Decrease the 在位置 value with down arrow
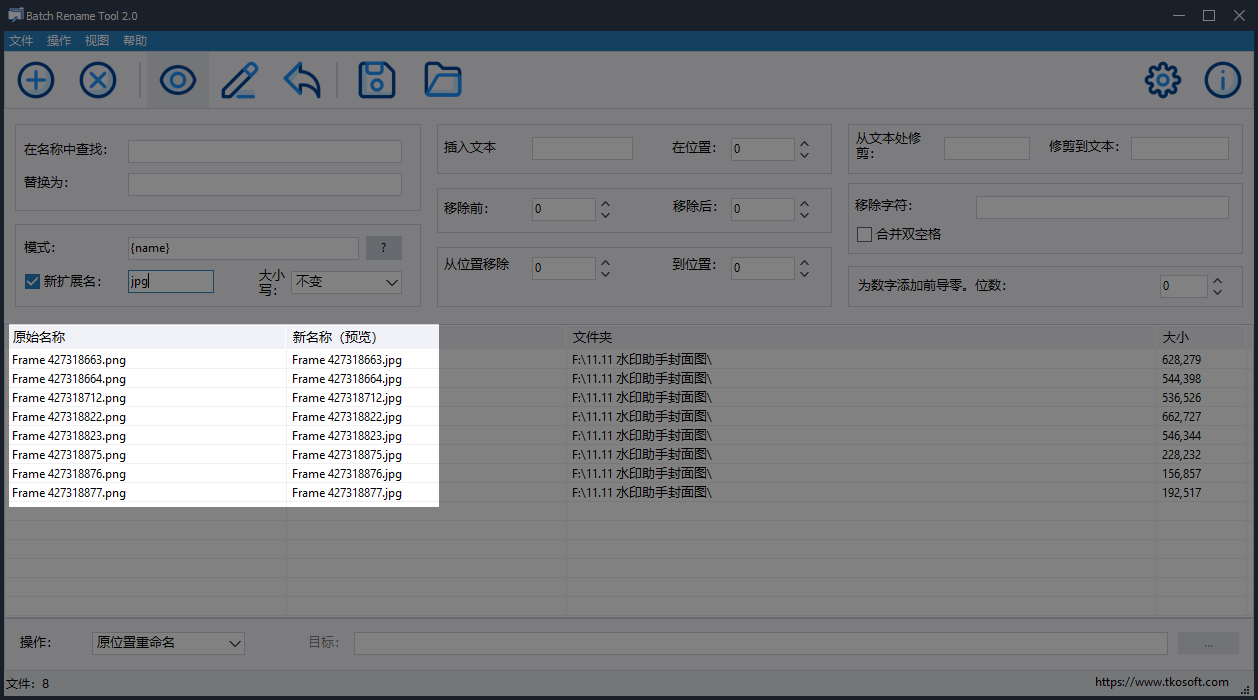Image resolution: width=1258 pixels, height=700 pixels. tap(804, 155)
